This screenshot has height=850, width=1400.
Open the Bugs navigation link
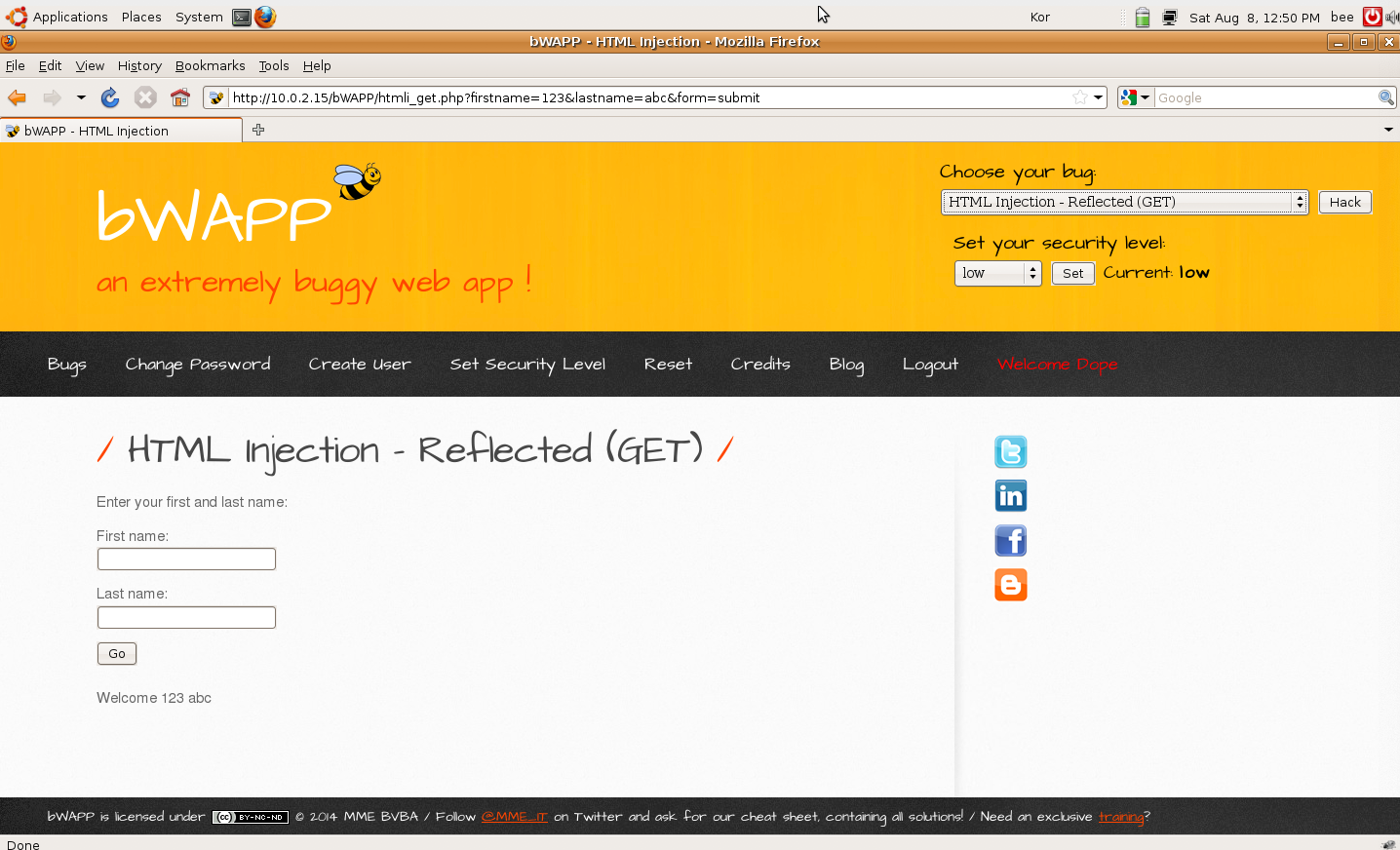click(x=67, y=364)
